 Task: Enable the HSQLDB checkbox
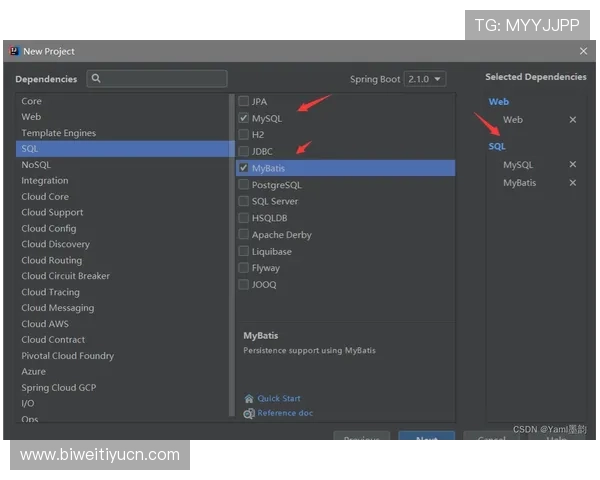tap(243, 218)
